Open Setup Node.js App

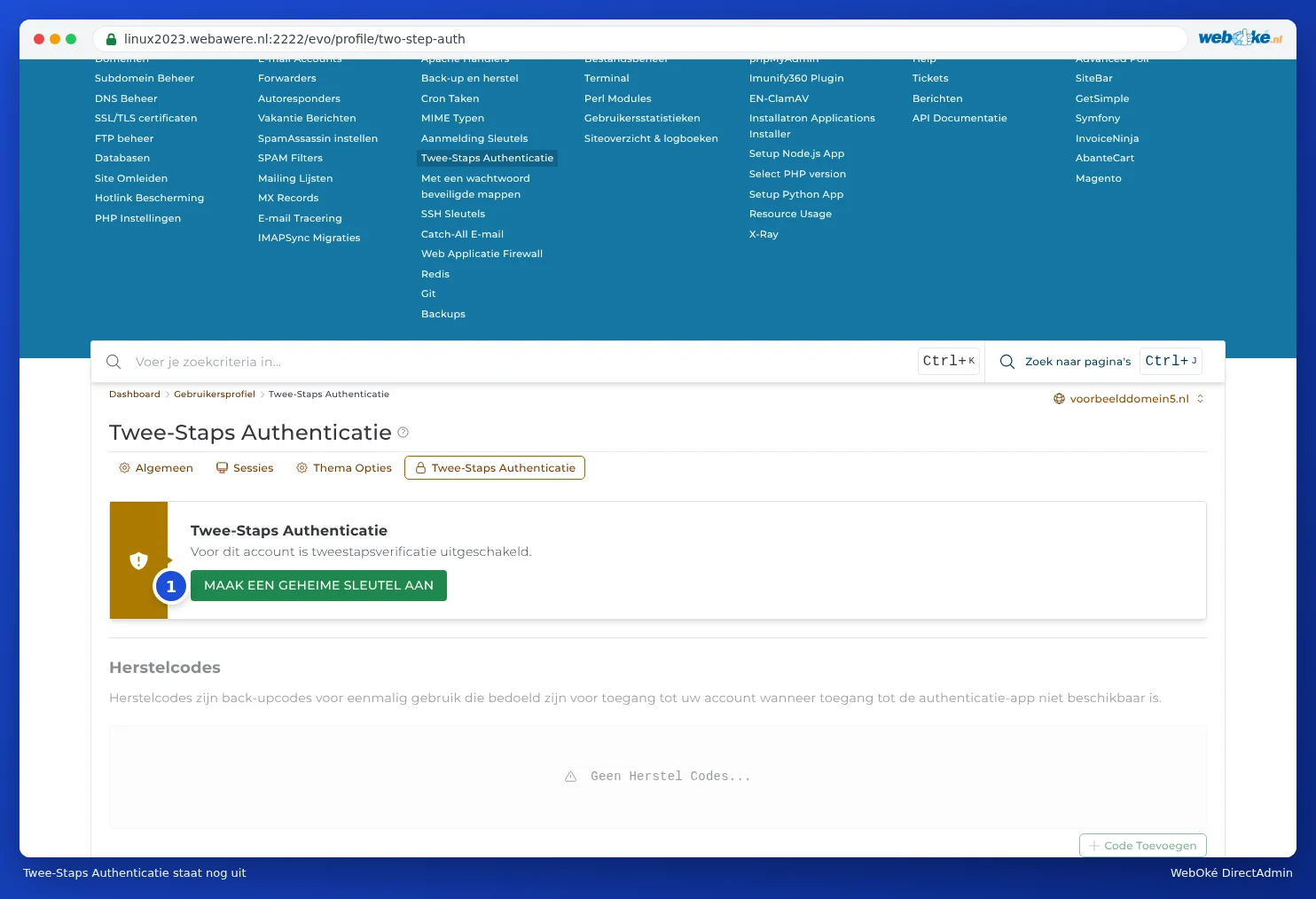796,153
